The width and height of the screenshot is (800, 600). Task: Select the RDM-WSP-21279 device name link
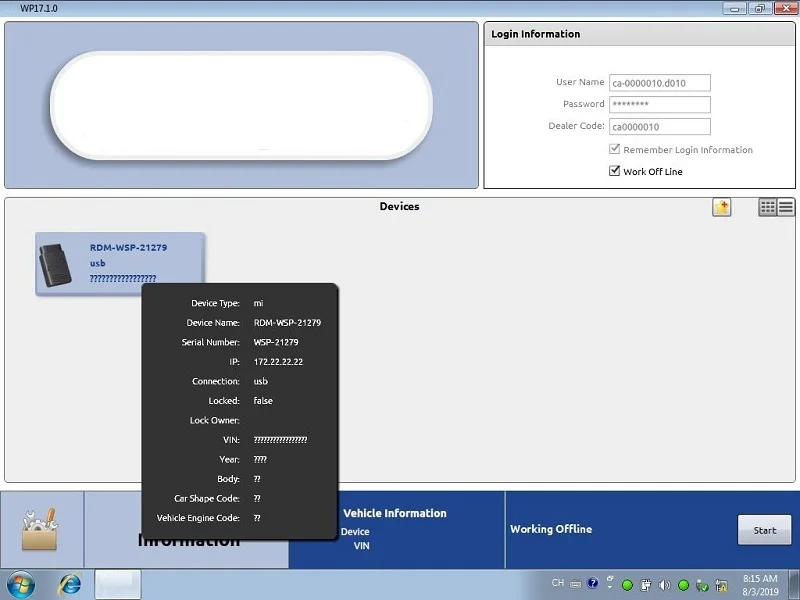(129, 247)
